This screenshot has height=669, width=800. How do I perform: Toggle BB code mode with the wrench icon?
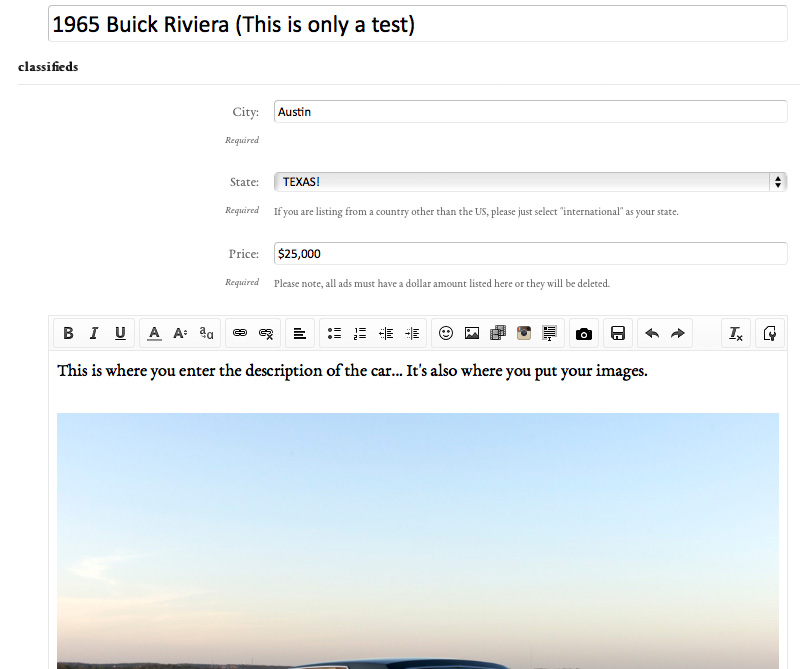770,333
